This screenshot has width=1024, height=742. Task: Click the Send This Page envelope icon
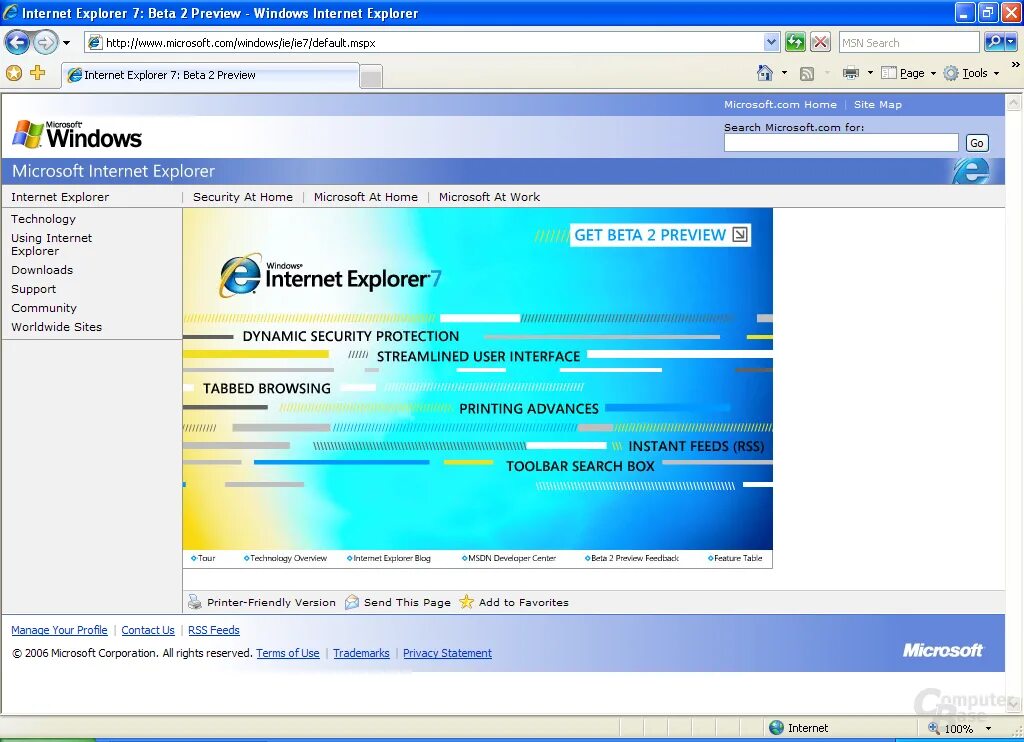(x=352, y=602)
